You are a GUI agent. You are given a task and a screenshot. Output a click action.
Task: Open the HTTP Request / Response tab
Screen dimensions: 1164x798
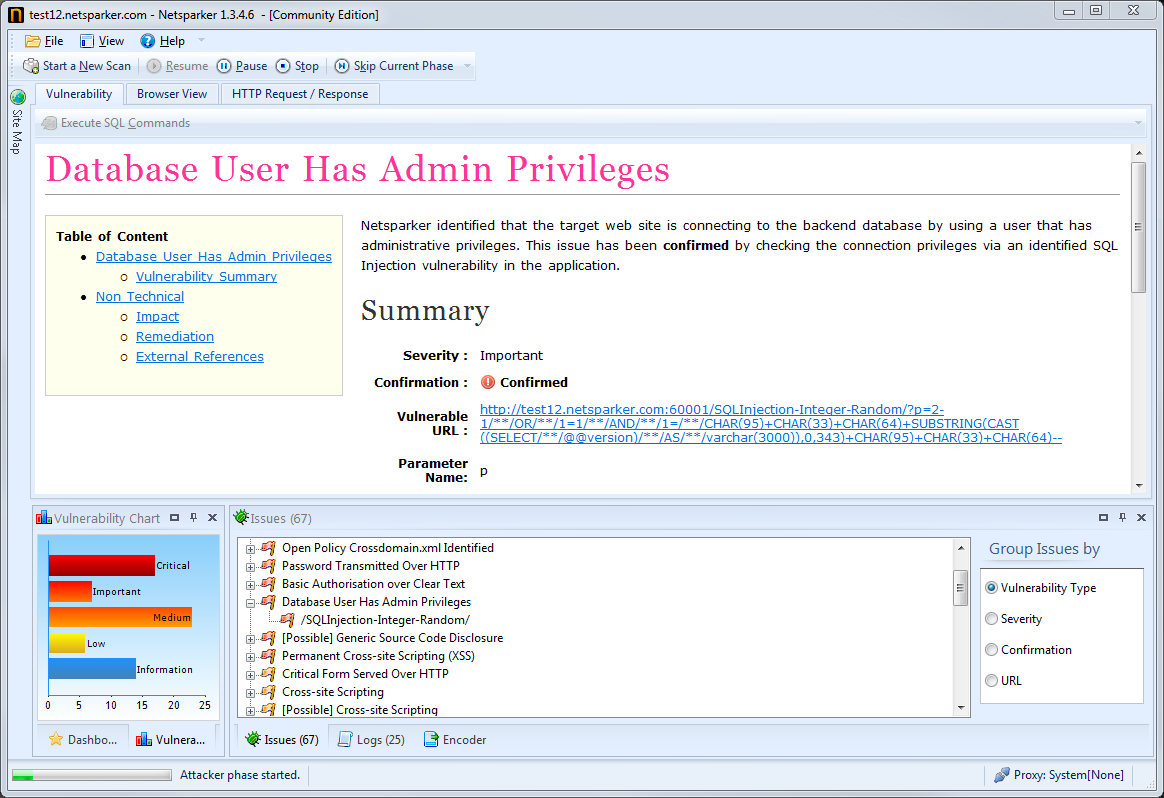300,94
